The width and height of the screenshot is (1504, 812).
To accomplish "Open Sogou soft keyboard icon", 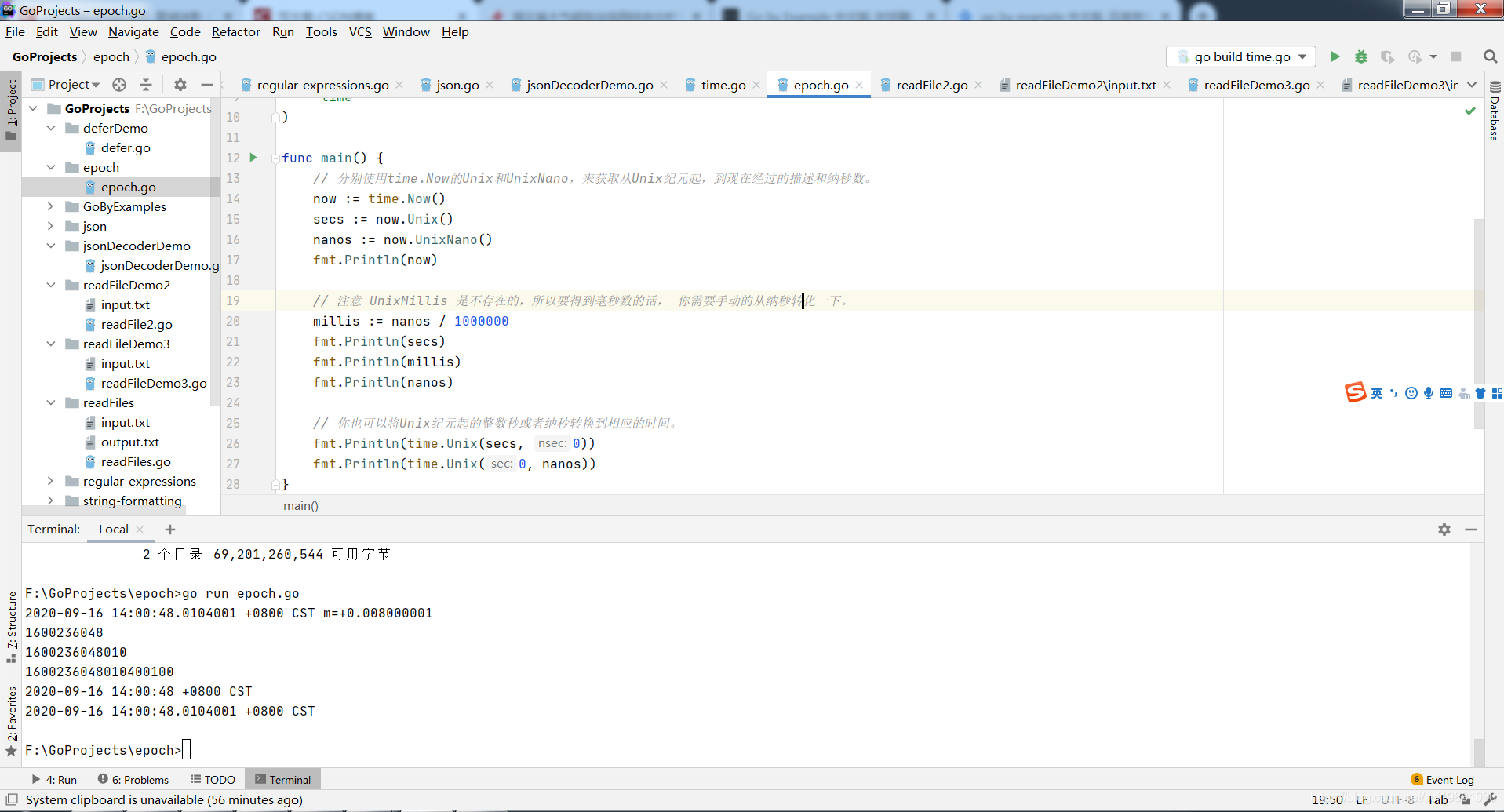I will (1446, 393).
